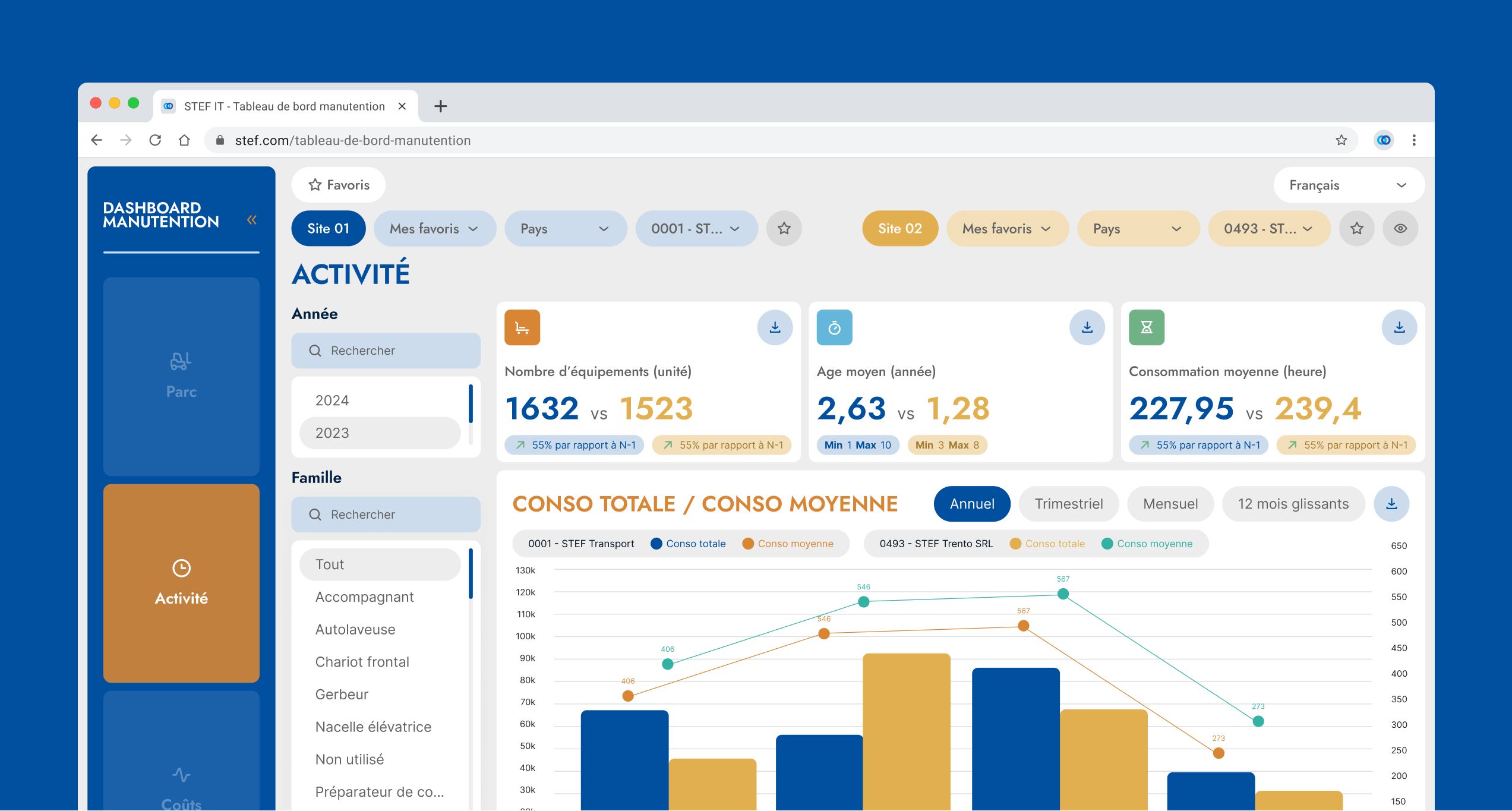Download the Nombre d'équipements card data
Viewport: 1512px width, 811px height.
(x=775, y=327)
